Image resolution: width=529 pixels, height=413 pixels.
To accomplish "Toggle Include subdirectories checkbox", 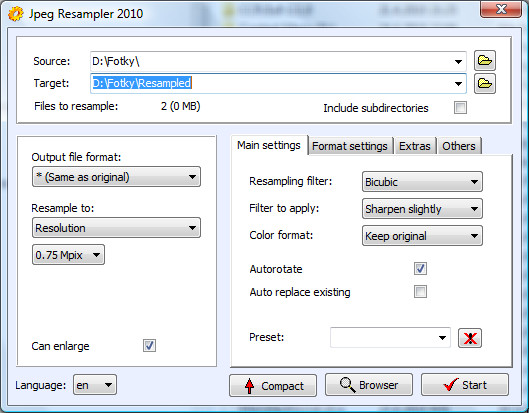I will tap(461, 108).
